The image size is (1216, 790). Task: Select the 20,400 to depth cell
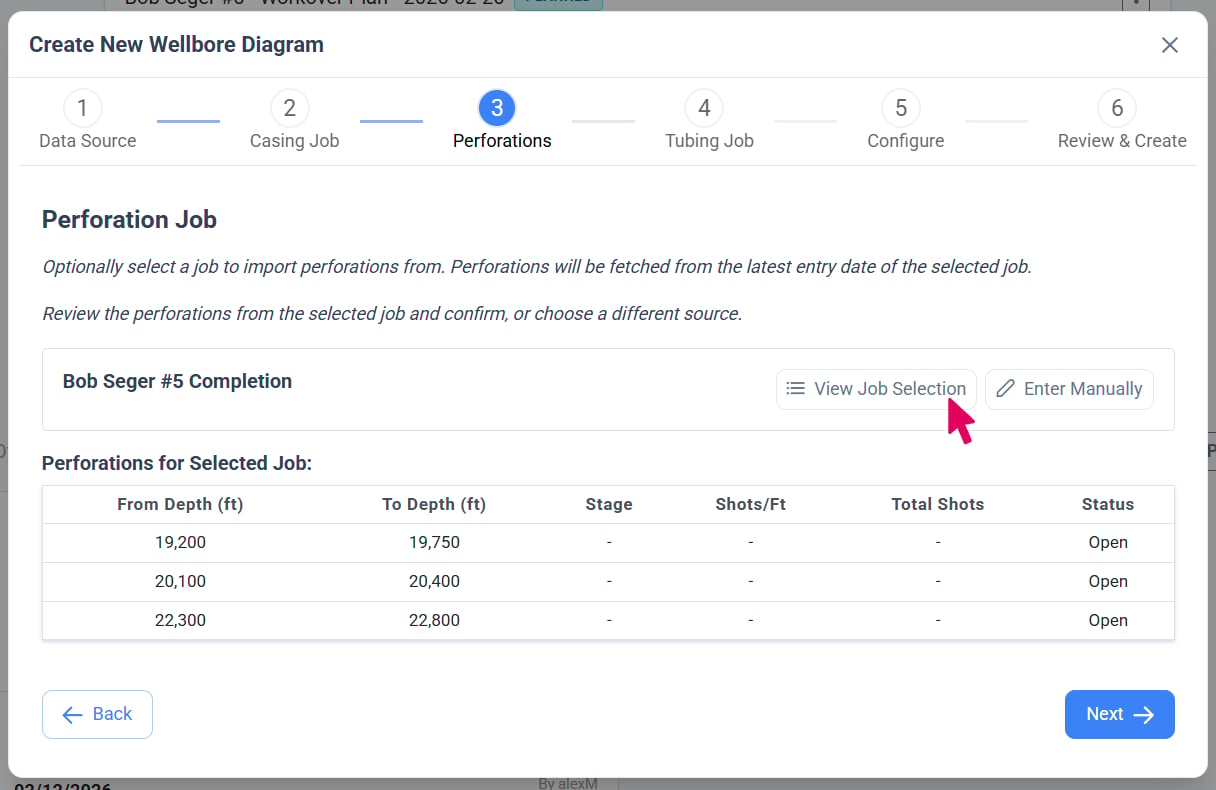(x=434, y=581)
